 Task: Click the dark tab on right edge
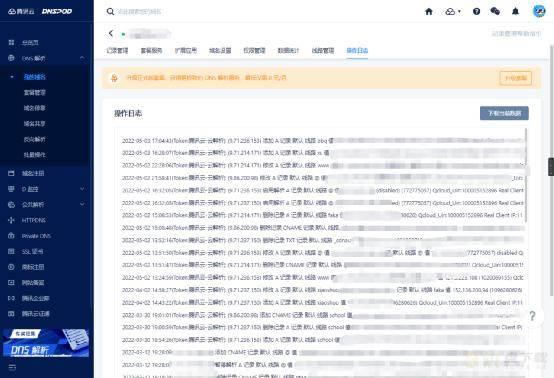551,167
